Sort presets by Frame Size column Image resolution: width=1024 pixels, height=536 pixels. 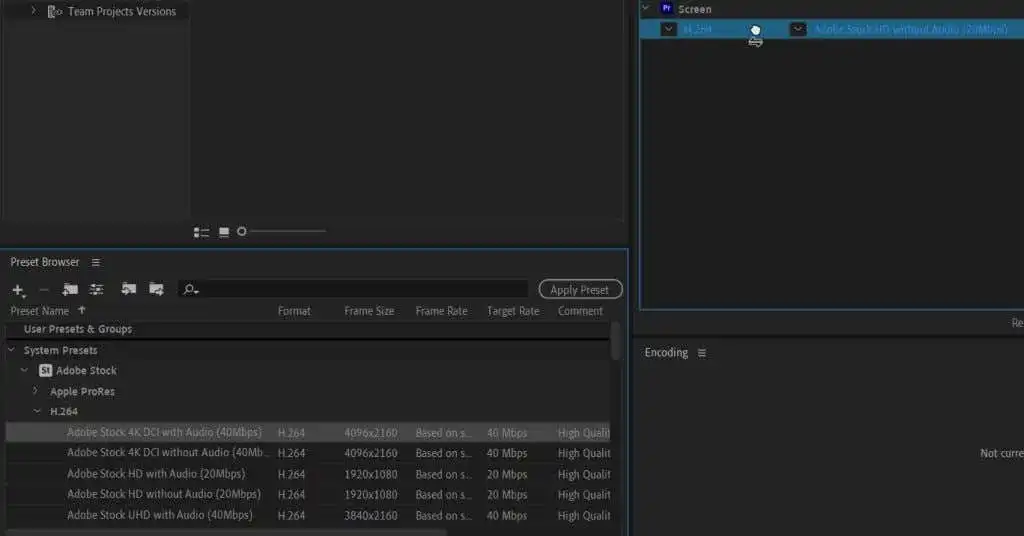pos(369,311)
